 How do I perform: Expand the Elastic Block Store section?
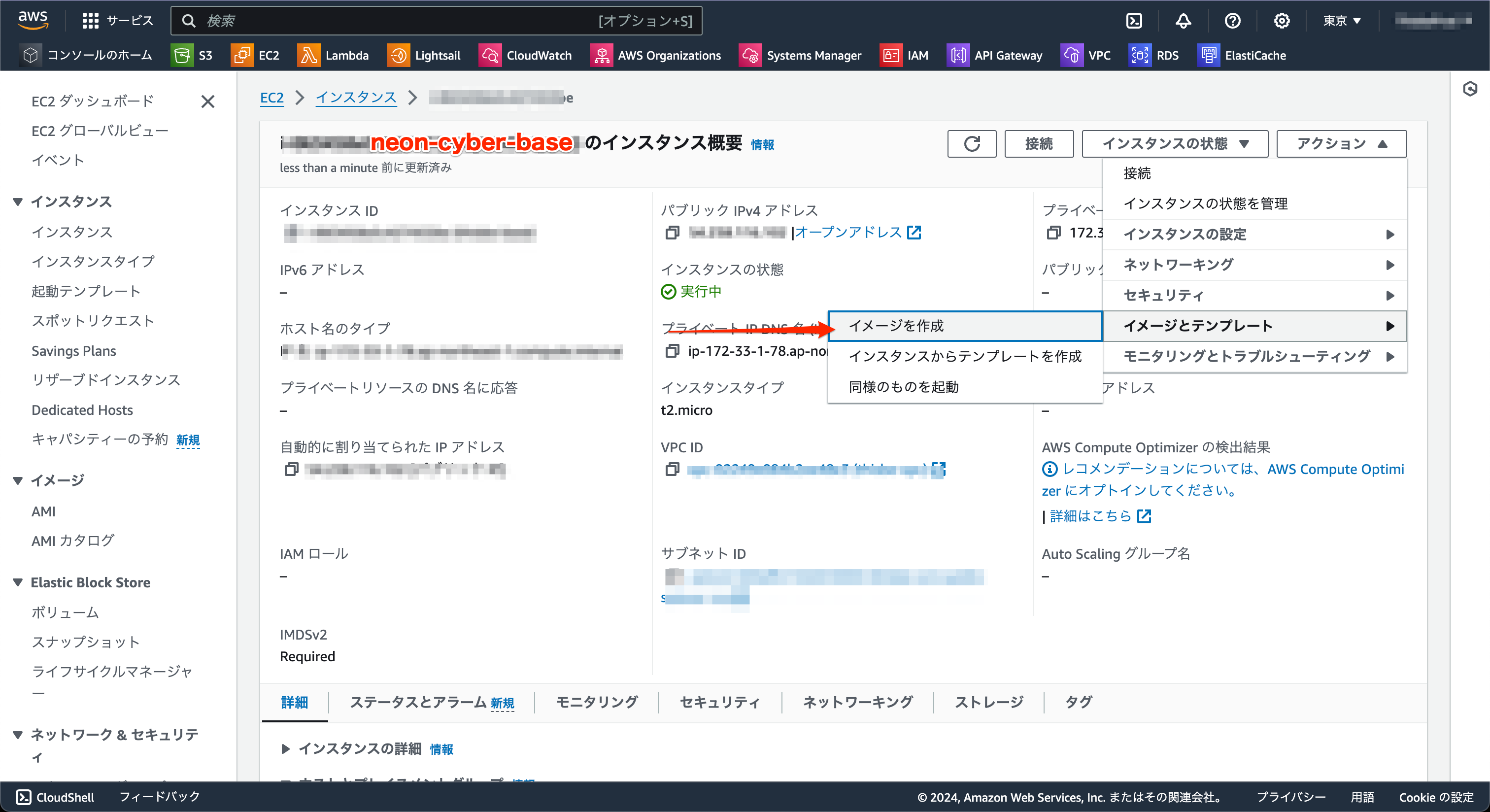click(x=17, y=582)
